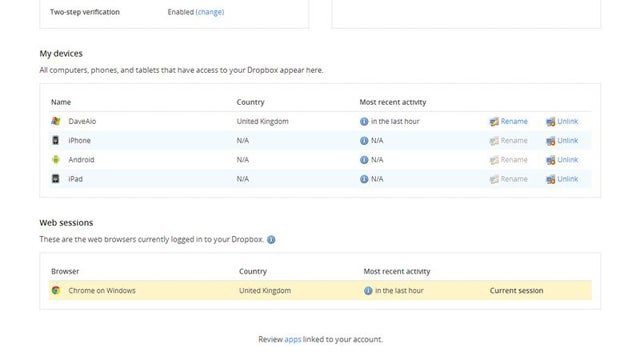Click the rename icon in iPad row

(494, 179)
